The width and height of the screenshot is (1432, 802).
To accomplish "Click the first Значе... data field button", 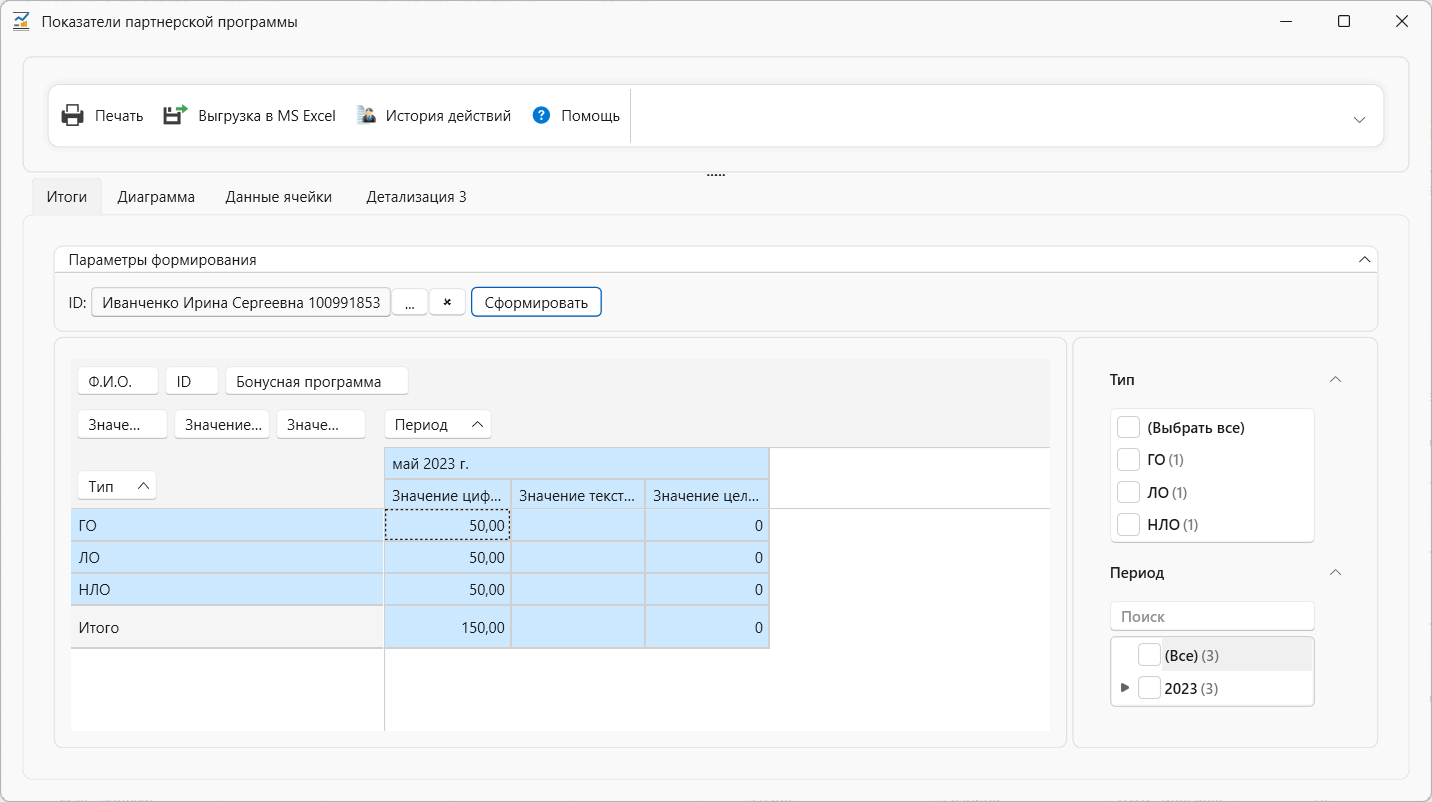I will [x=122, y=424].
